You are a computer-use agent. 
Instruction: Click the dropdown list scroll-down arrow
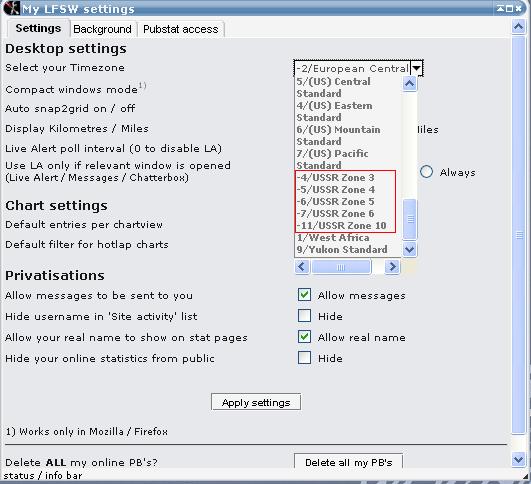tap(410, 250)
